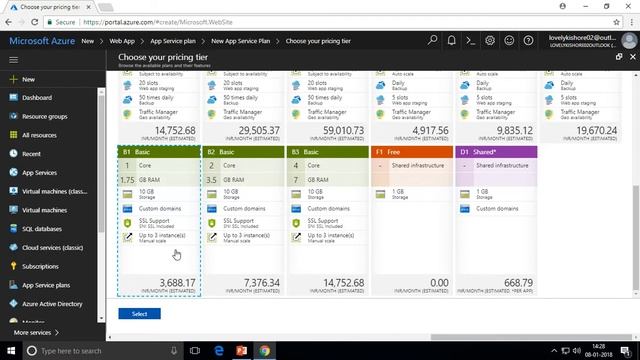The width and height of the screenshot is (640, 360).
Task: Open portal settings gear
Action: click(x=490, y=40)
